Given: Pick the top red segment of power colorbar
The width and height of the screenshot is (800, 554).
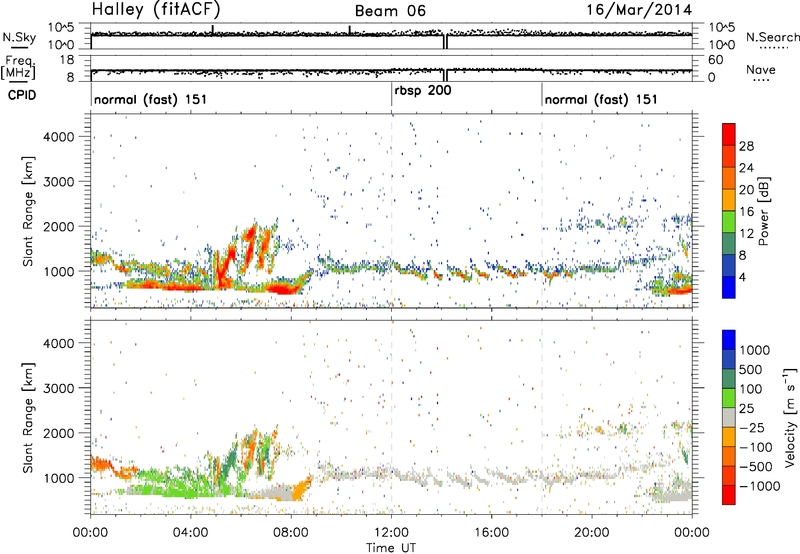Looking at the screenshot, I should click(729, 134).
